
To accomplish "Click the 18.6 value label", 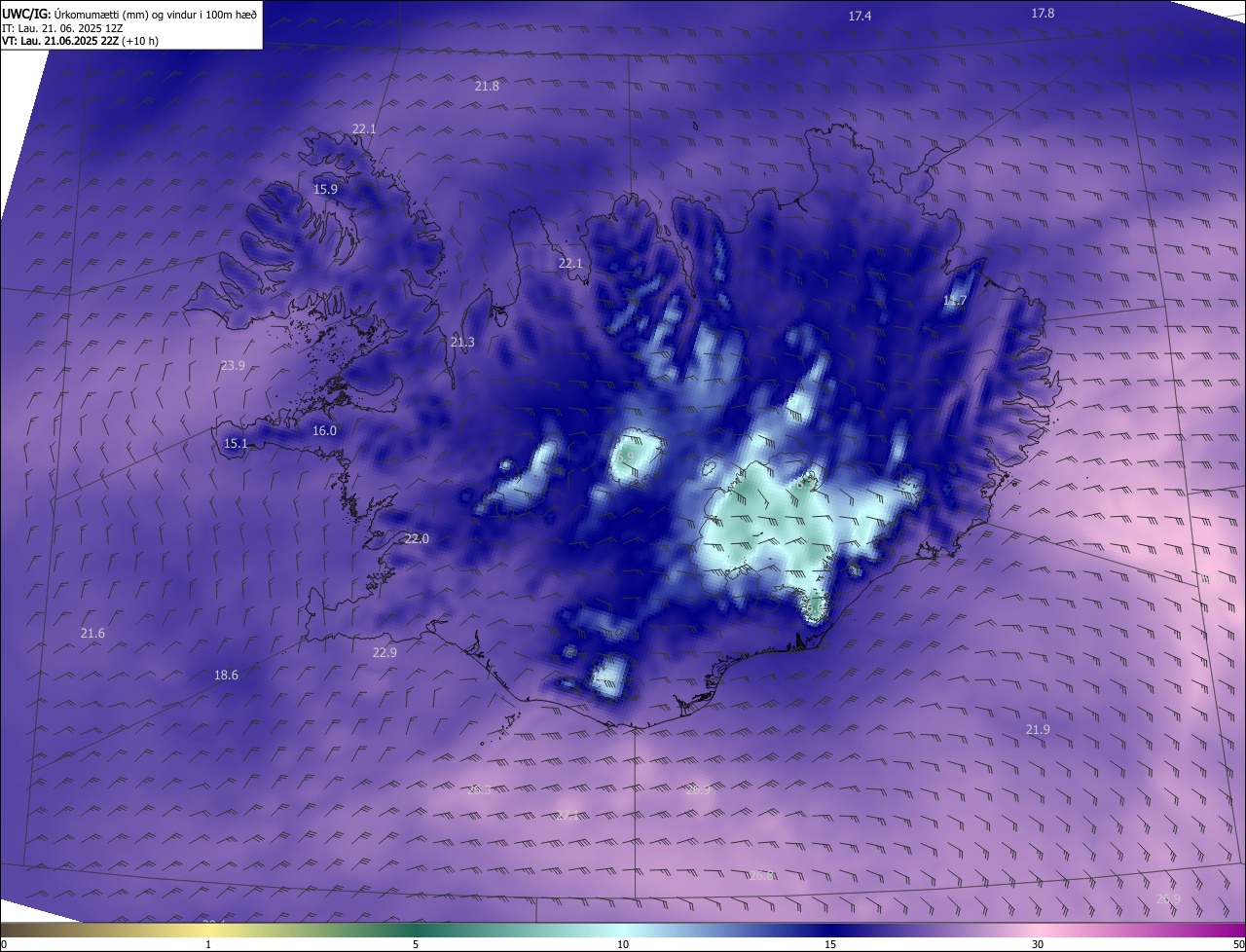I will click(x=226, y=676).
